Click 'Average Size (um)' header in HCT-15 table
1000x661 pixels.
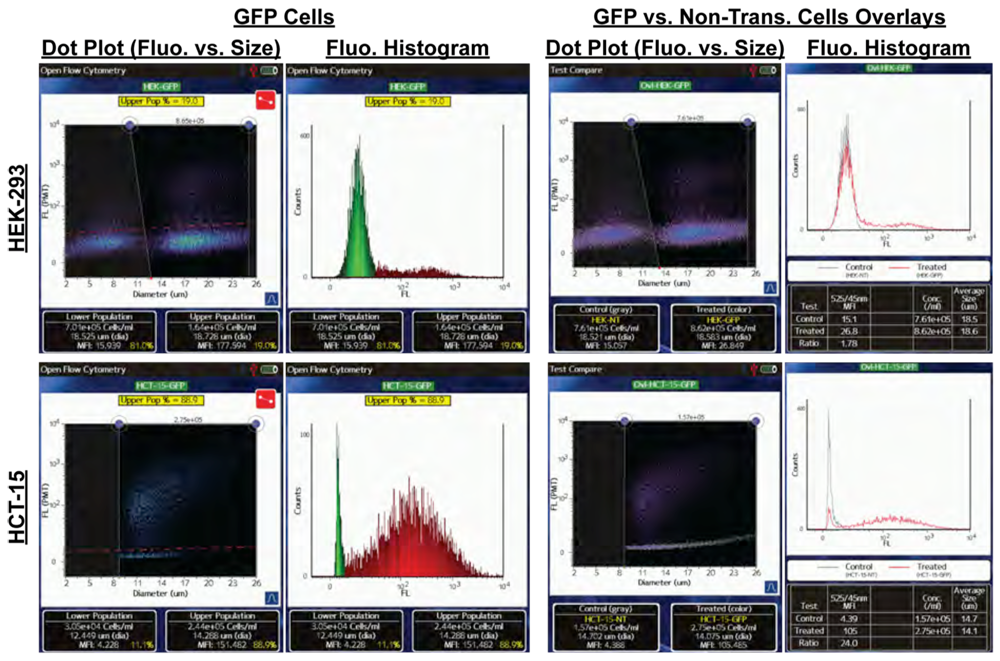tap(969, 599)
